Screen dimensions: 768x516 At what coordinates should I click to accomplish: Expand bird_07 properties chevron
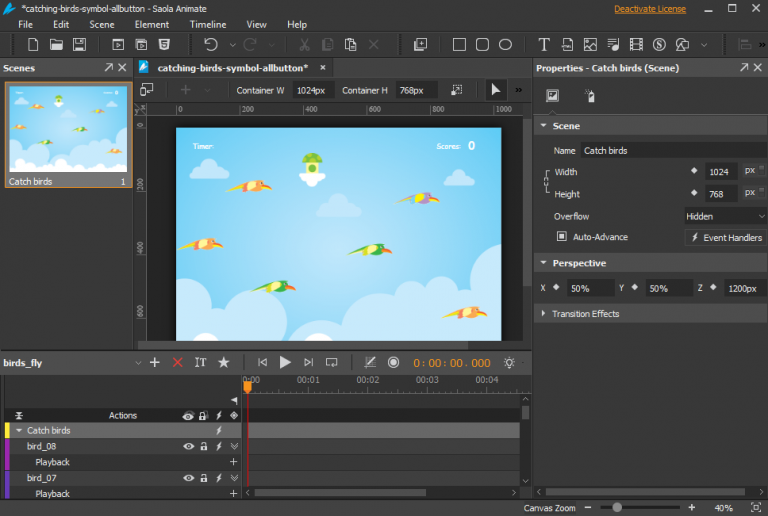coord(234,478)
